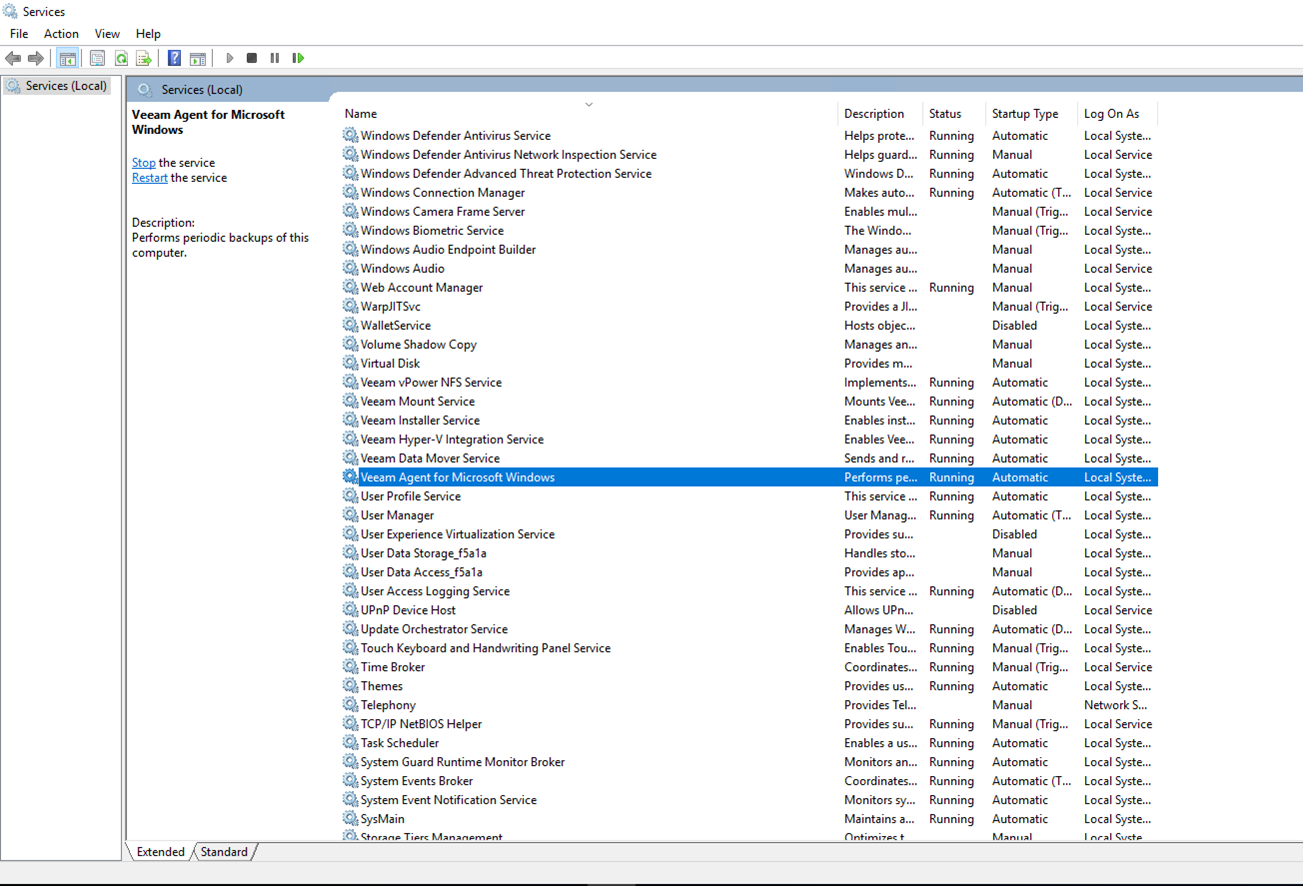Open Properties toolbar icon

tap(97, 58)
